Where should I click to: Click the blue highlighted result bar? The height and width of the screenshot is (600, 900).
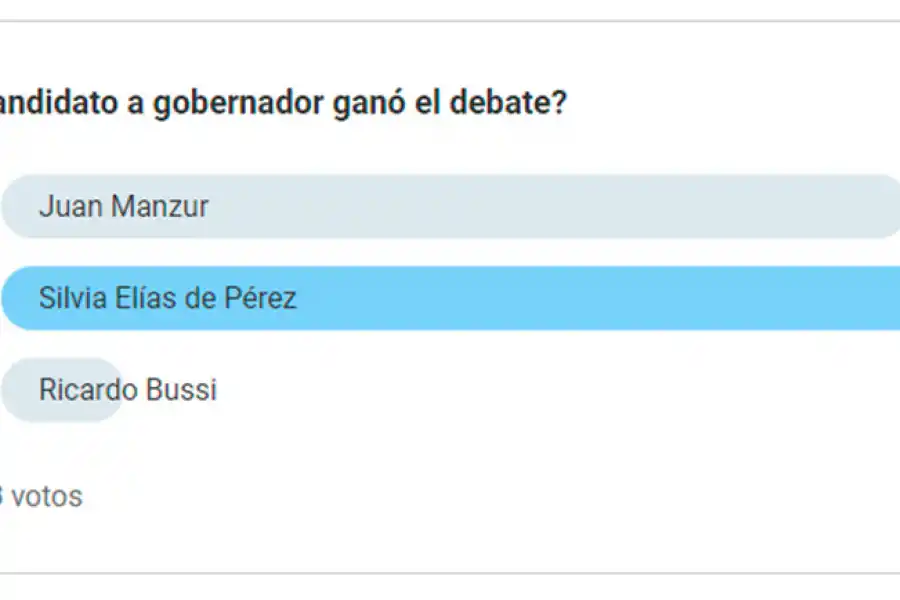pos(600,298)
